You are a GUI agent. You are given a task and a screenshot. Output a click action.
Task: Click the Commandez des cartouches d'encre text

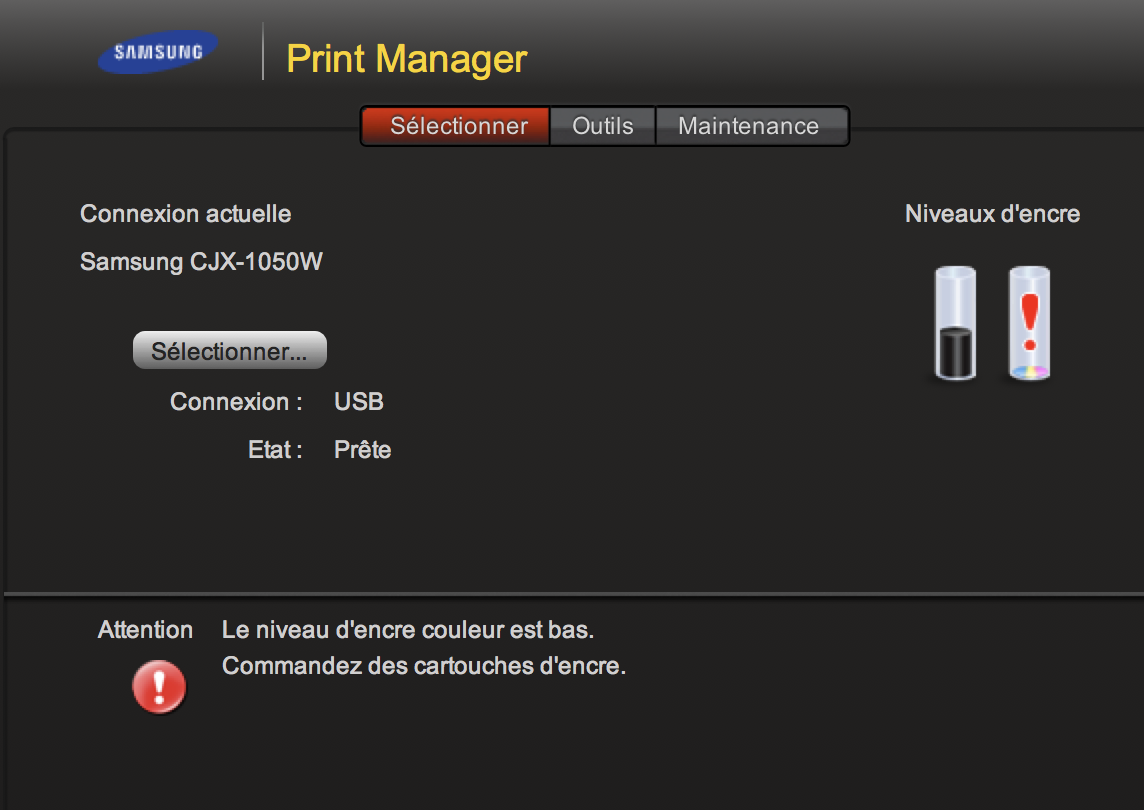point(424,666)
